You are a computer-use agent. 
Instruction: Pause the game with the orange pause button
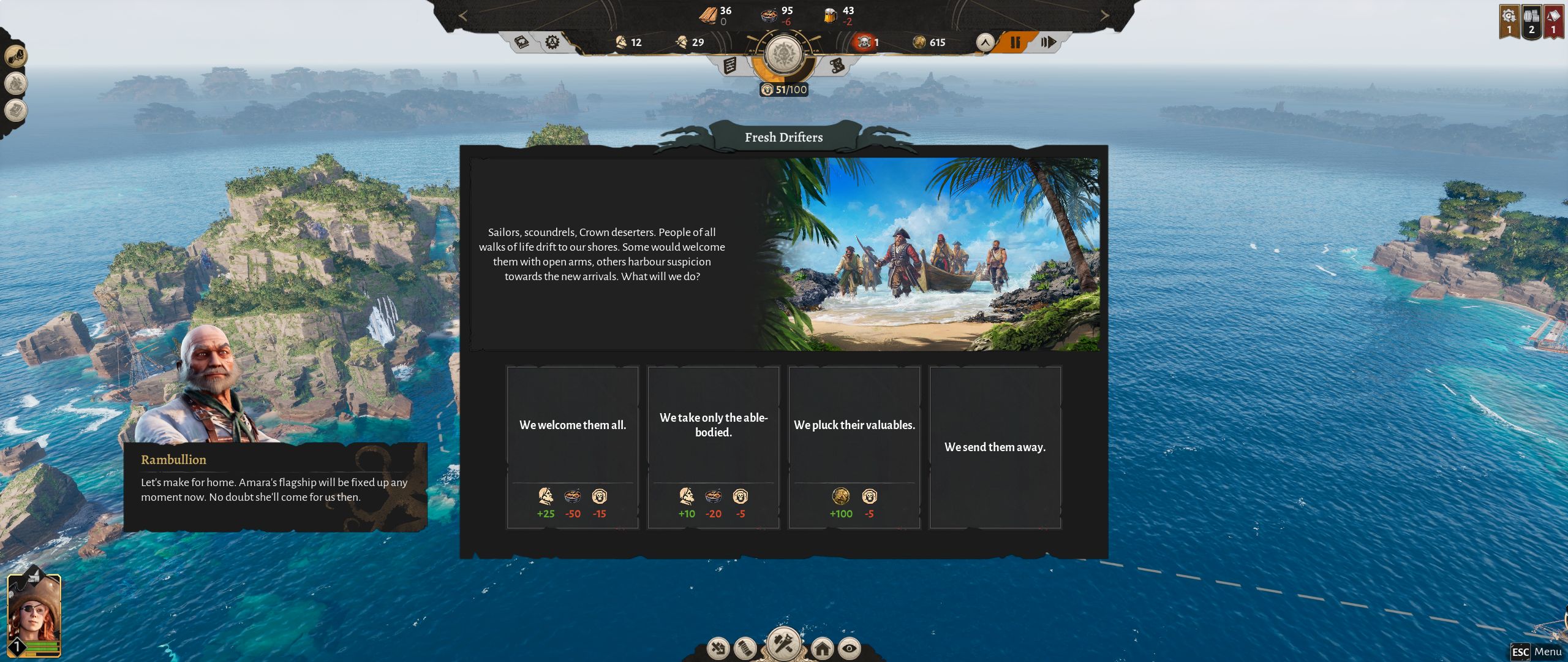[1015, 42]
